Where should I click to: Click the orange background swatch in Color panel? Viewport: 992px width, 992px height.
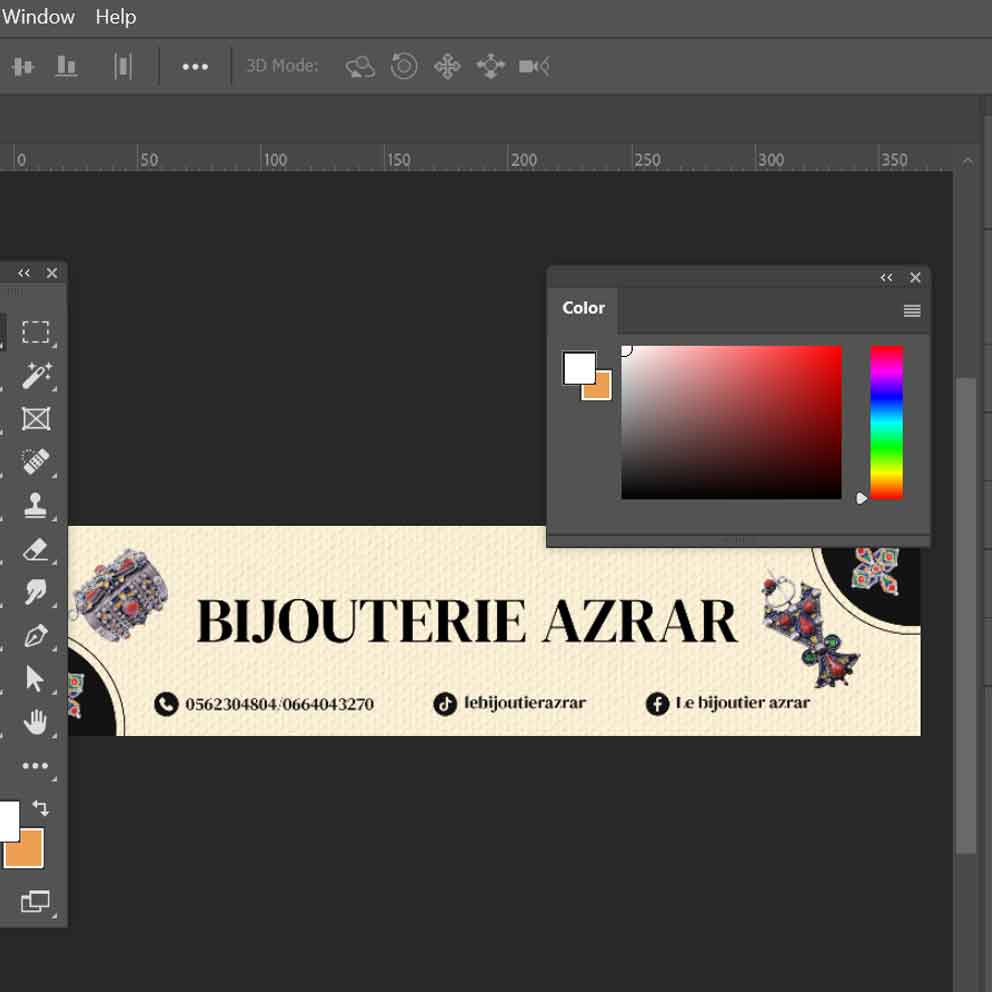pos(600,389)
